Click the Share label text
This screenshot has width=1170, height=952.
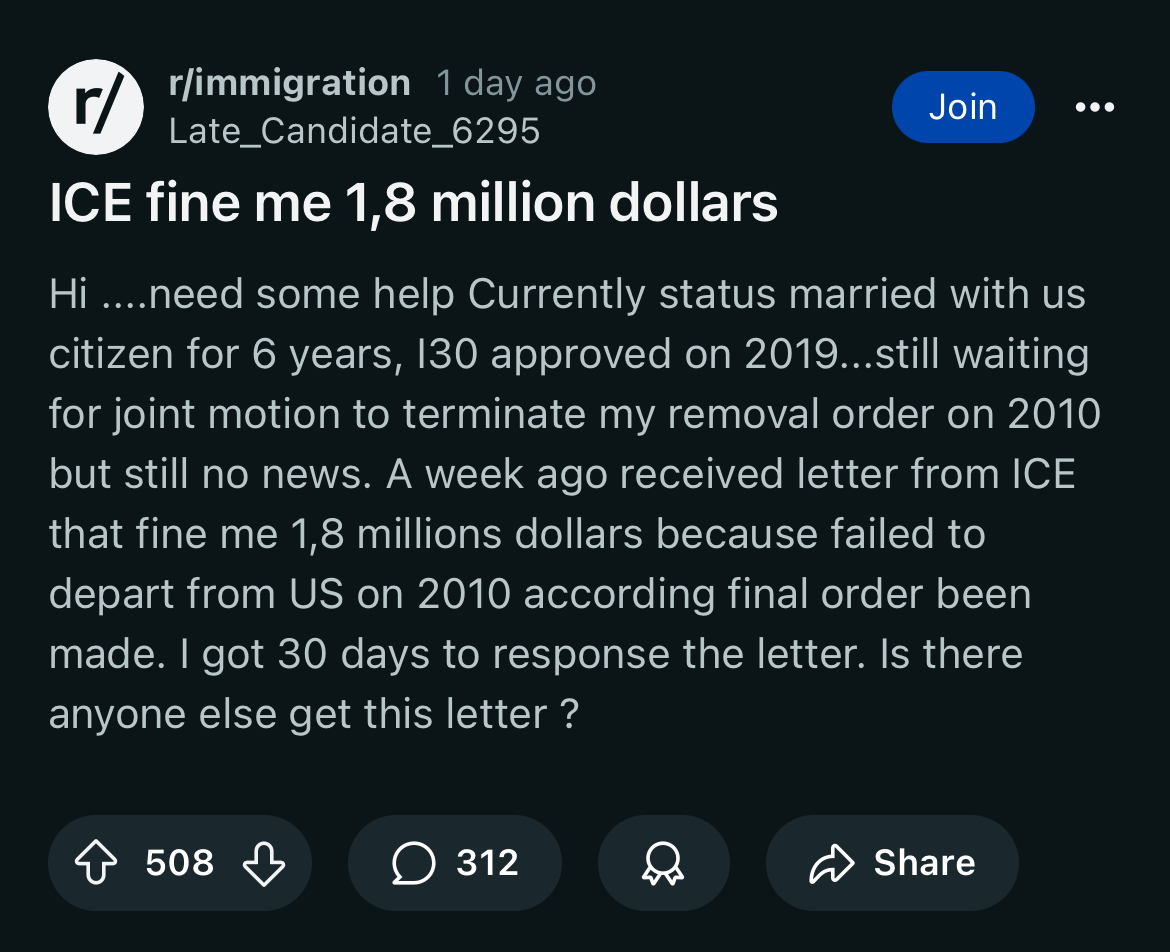pyautogui.click(x=925, y=862)
